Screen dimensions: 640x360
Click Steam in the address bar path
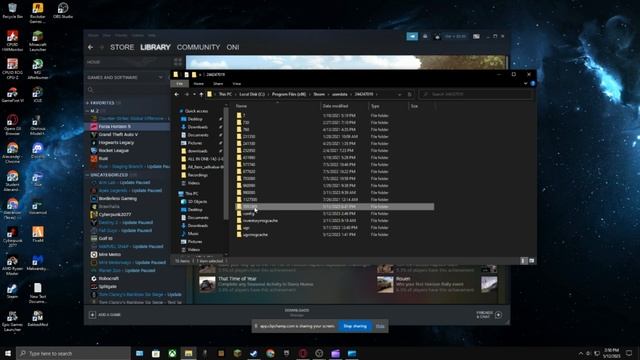pos(319,94)
